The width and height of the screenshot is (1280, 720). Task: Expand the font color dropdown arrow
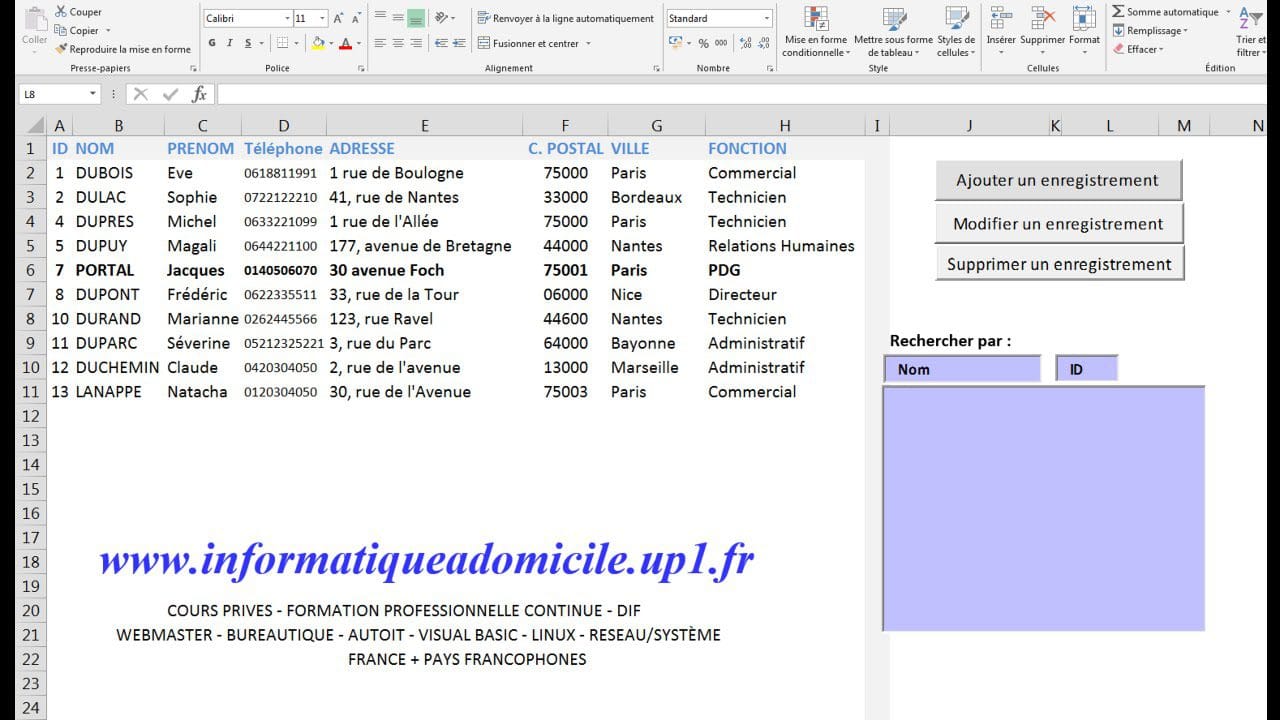pyautogui.click(x=358, y=43)
